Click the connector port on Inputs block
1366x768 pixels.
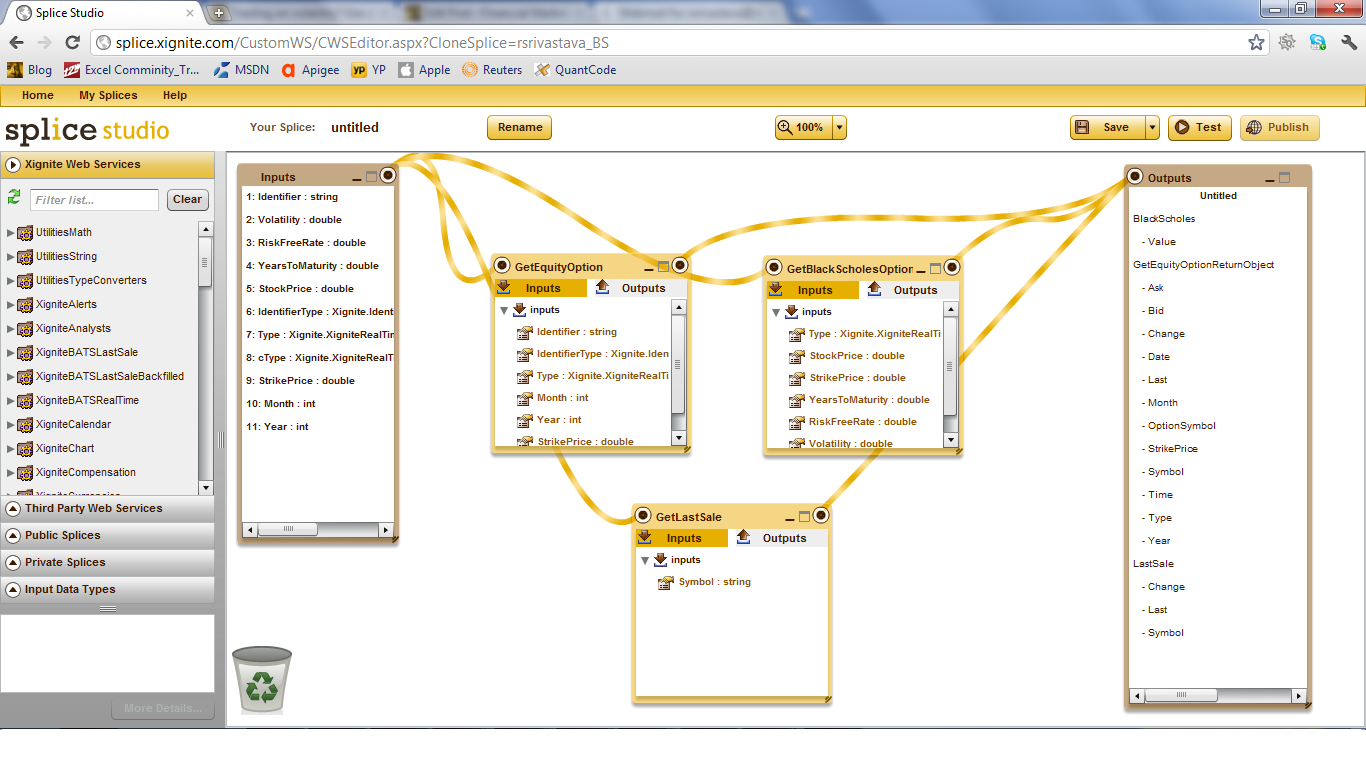[387, 175]
